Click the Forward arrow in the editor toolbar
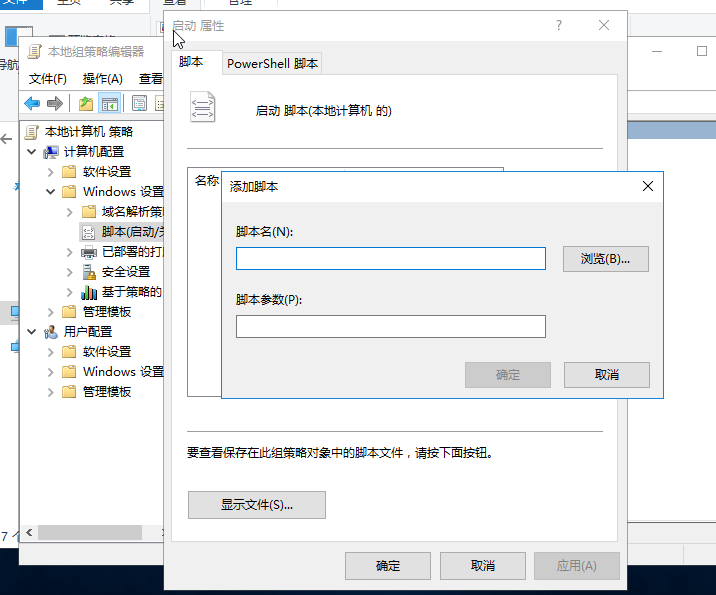The height and width of the screenshot is (595, 716). coord(55,103)
